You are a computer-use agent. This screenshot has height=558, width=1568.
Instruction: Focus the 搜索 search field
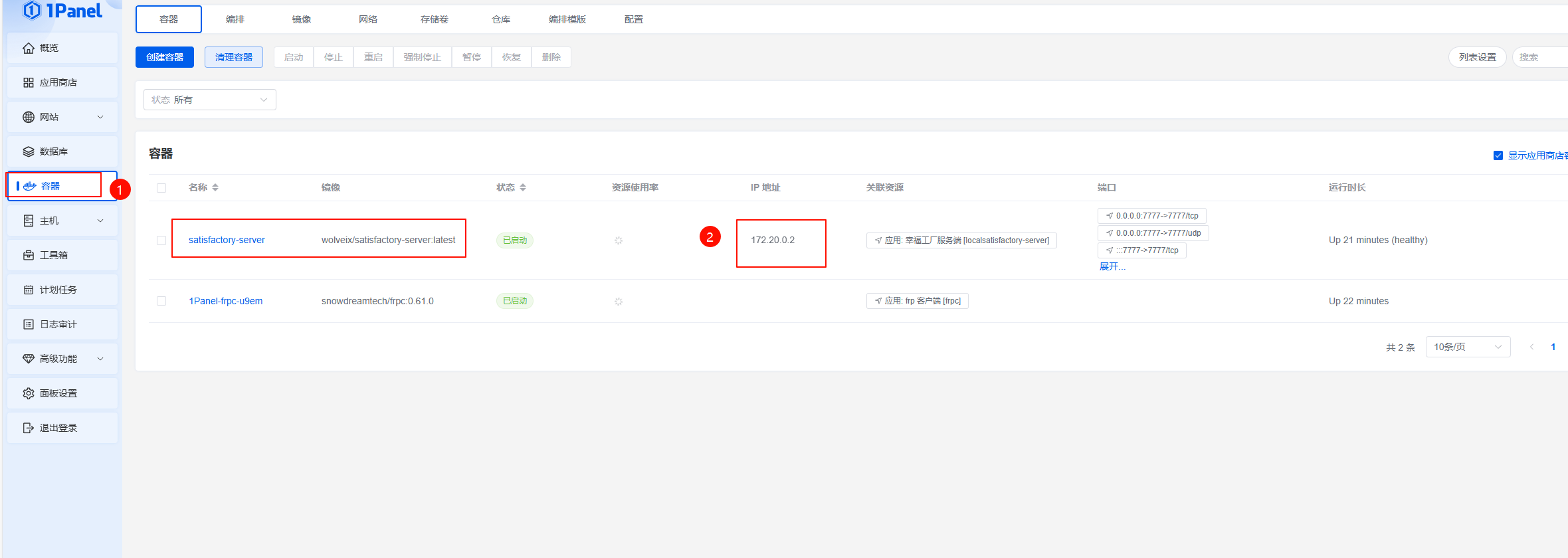pos(1541,57)
